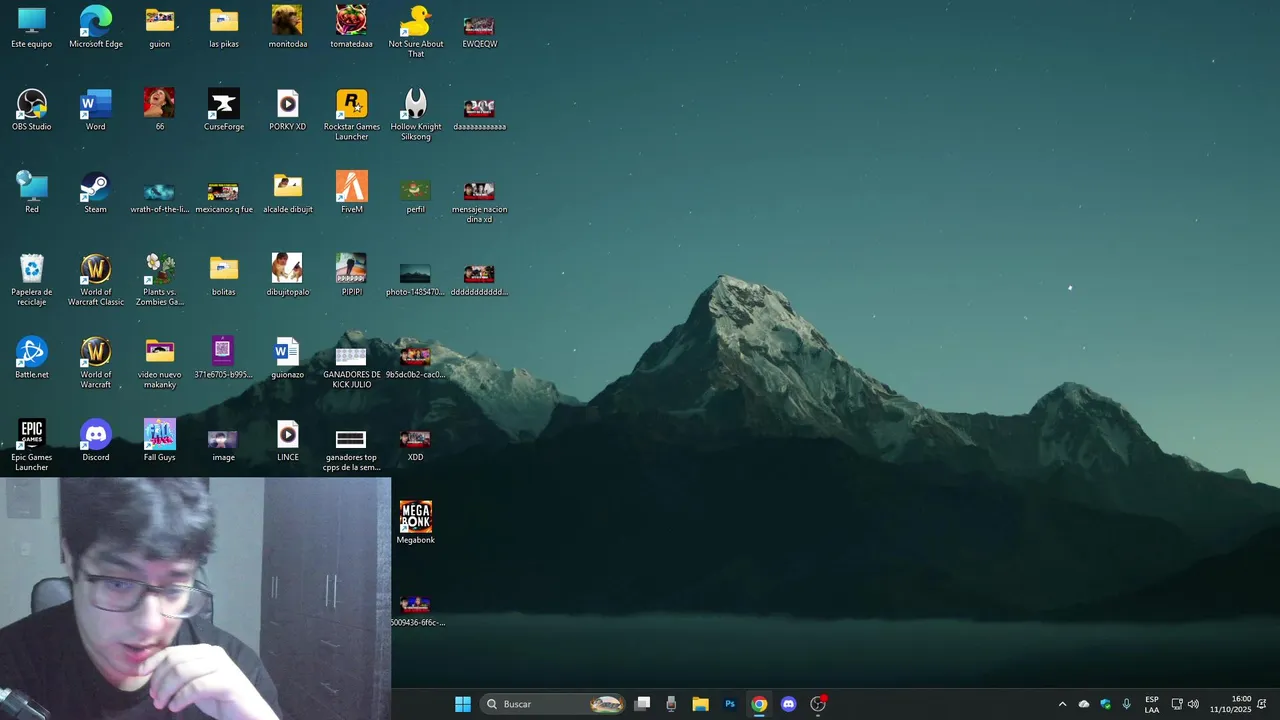This screenshot has height=720, width=1280.
Task: Open Task View on the taskbar
Action: pos(643,704)
